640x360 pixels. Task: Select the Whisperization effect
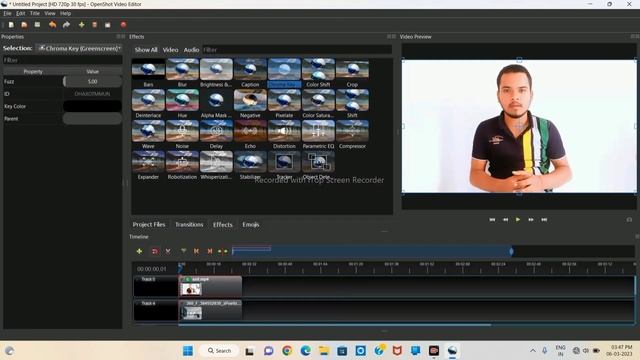(216, 166)
